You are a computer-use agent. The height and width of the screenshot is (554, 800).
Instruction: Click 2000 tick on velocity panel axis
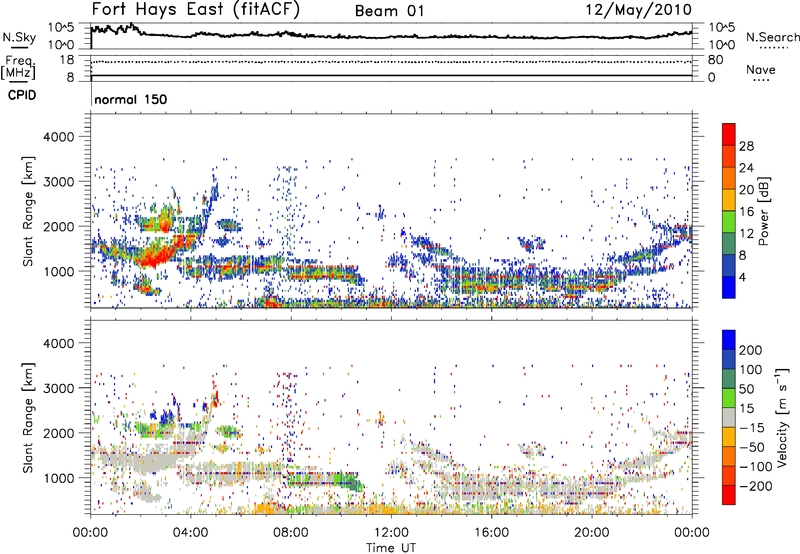pyautogui.click(x=59, y=433)
